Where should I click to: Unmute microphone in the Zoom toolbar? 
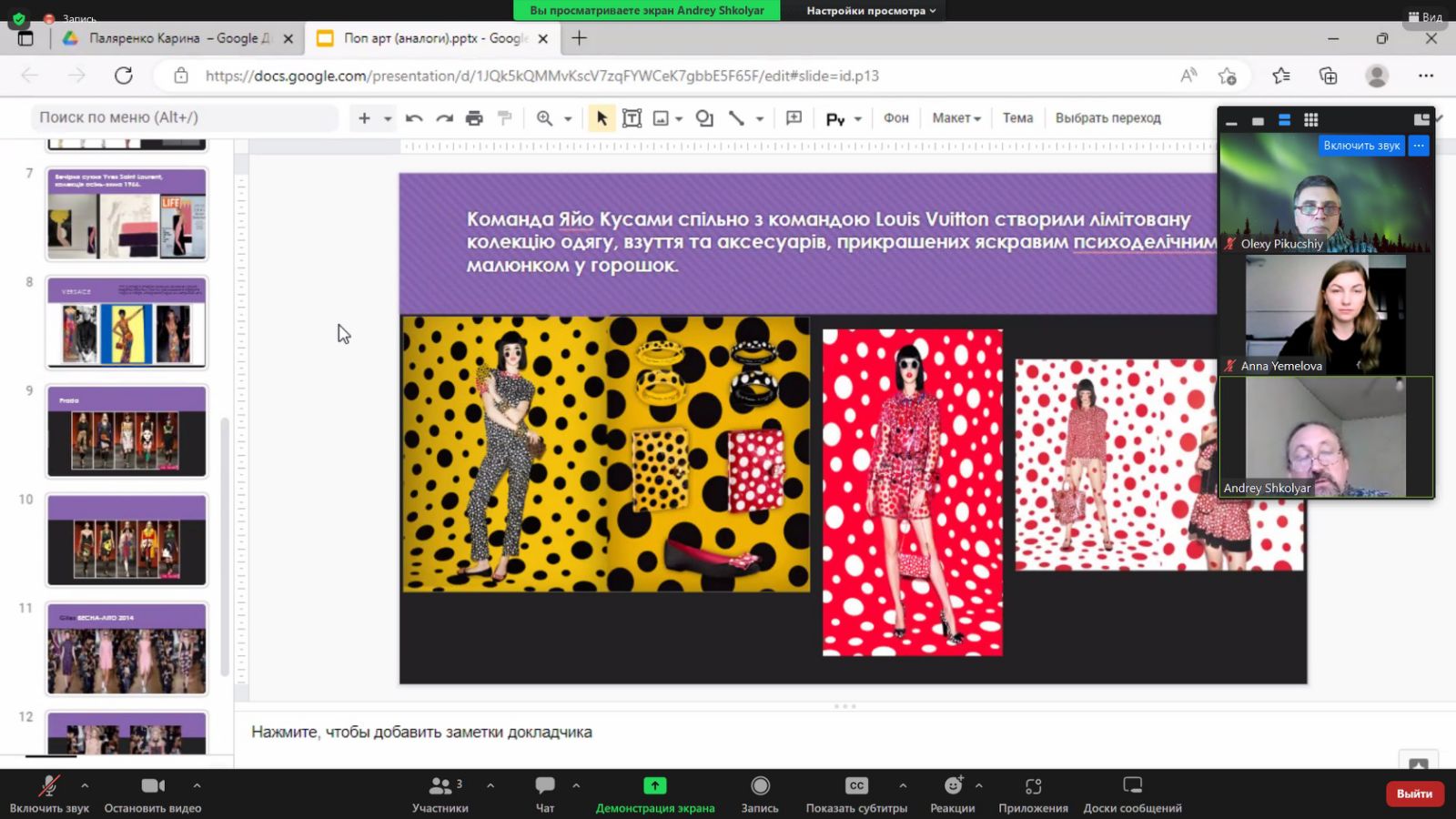click(49, 794)
